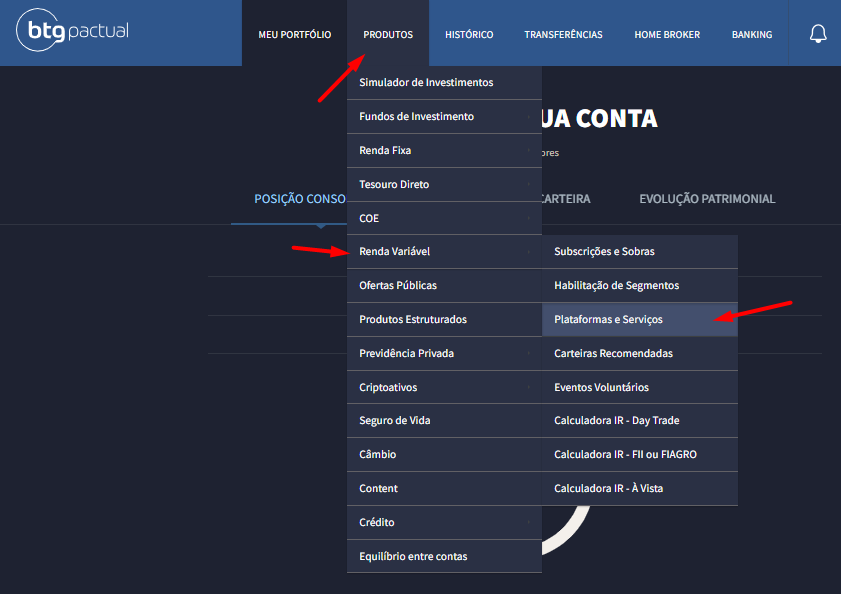Screen dimensions: 841x594
Task: Expand Fundos de Investimento submenu
Action: [x=444, y=116]
